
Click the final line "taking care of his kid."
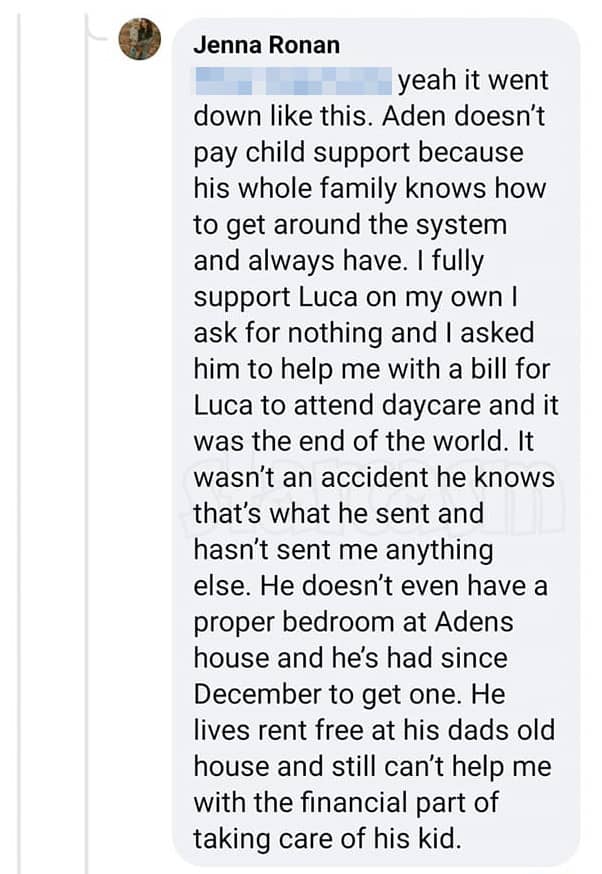click(328, 839)
